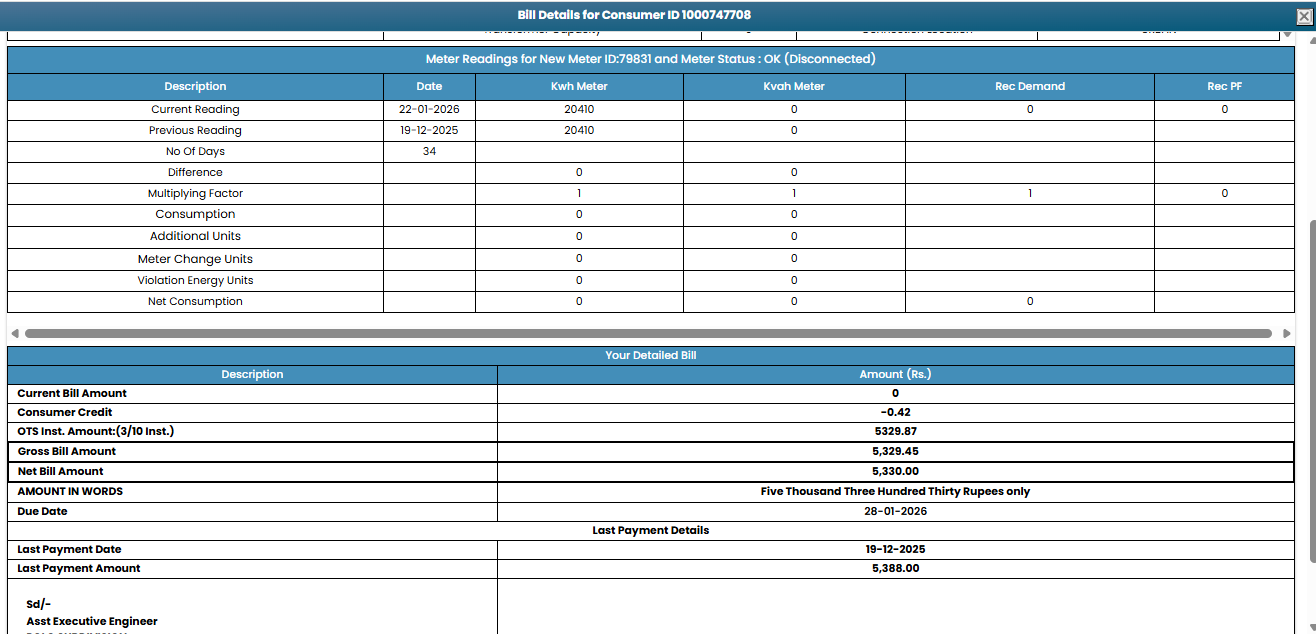Select the AMOUNT IN WORDS label
This screenshot has width=1316, height=634.
coord(70,491)
